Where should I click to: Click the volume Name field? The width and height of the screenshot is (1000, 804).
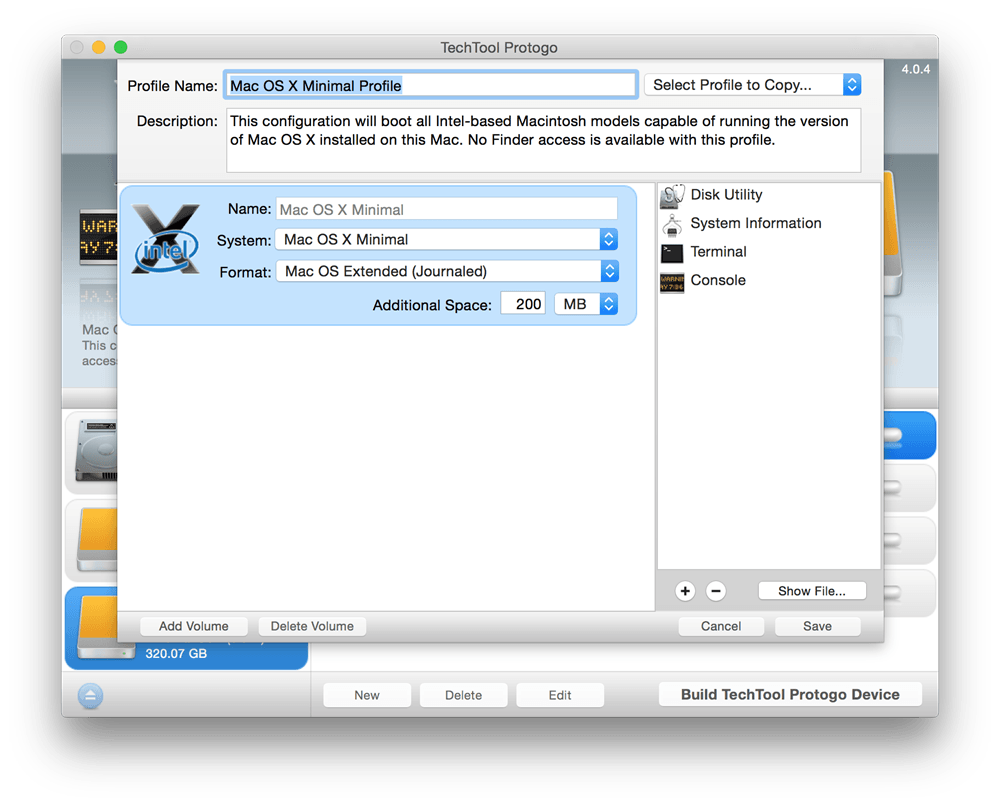point(446,209)
